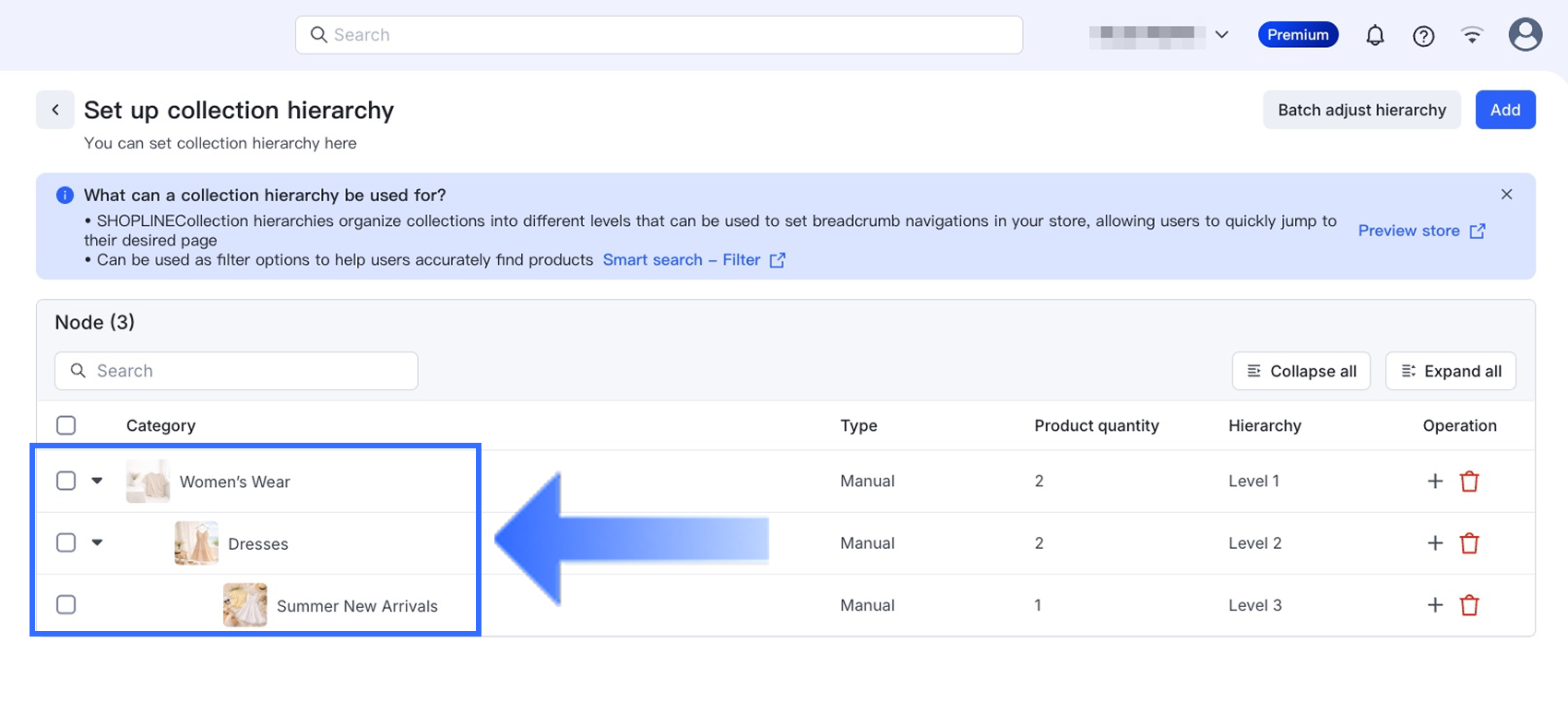The image size is (1568, 703).
Task: Collapse the Women's Wear tree node
Action: pos(97,481)
